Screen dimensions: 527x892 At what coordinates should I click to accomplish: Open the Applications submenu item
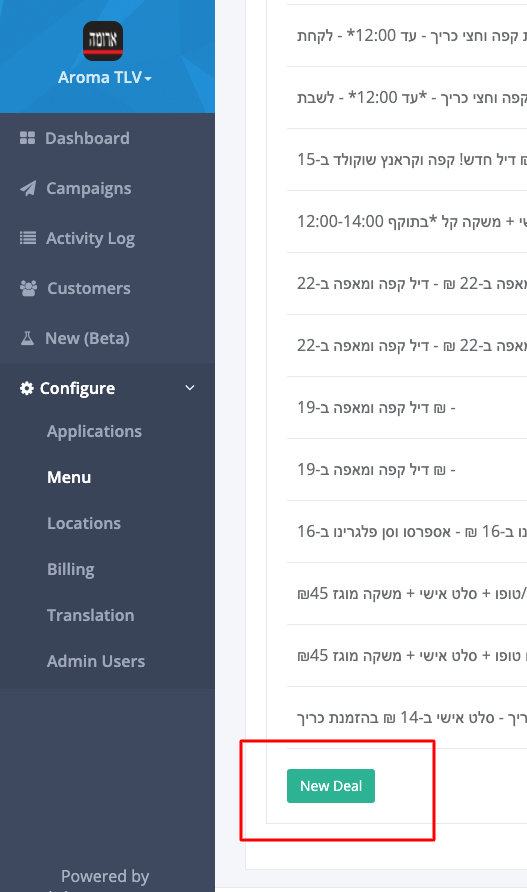coord(94,432)
